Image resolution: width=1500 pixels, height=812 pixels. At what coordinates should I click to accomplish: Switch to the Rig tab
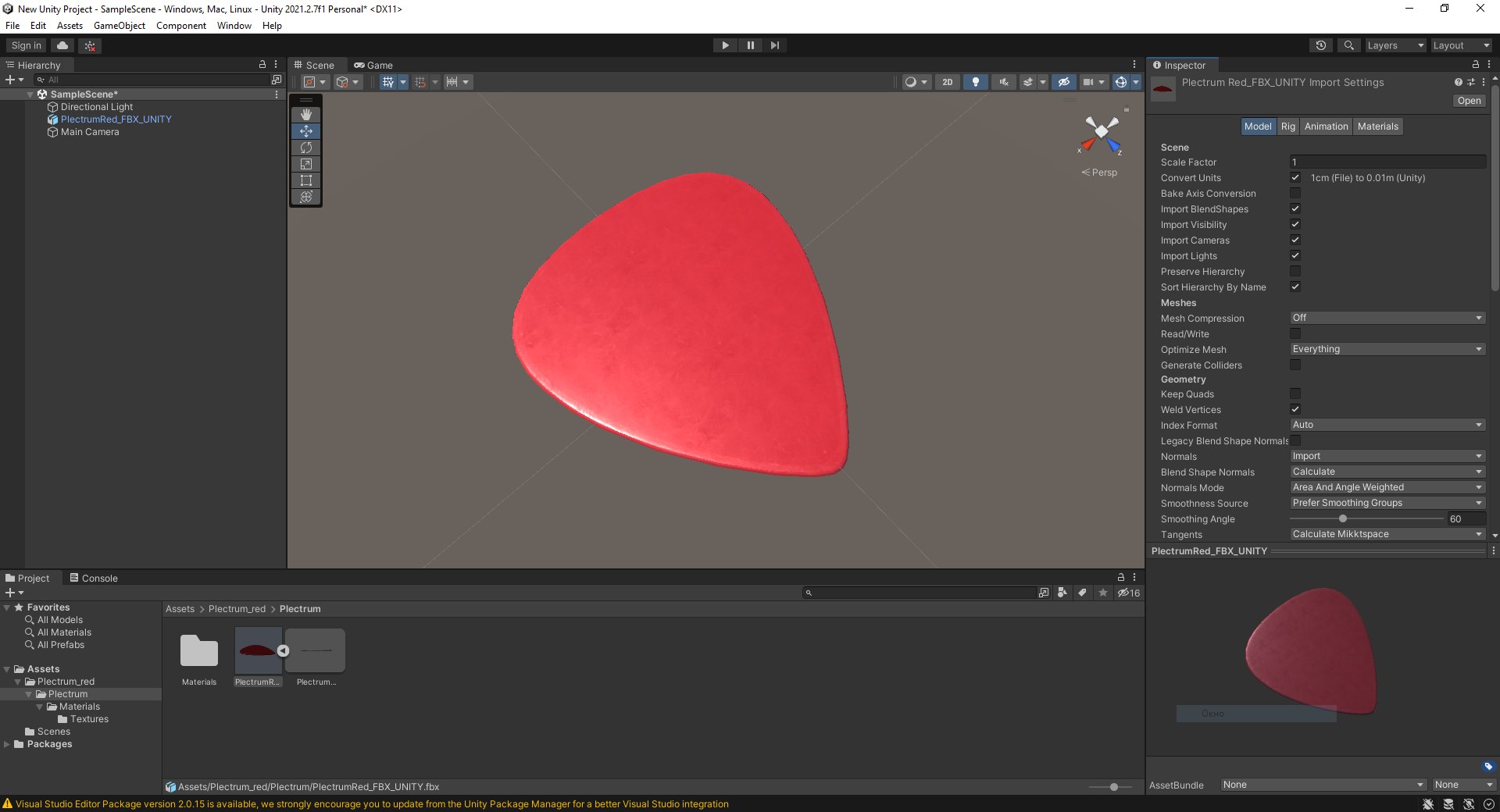coord(1288,126)
